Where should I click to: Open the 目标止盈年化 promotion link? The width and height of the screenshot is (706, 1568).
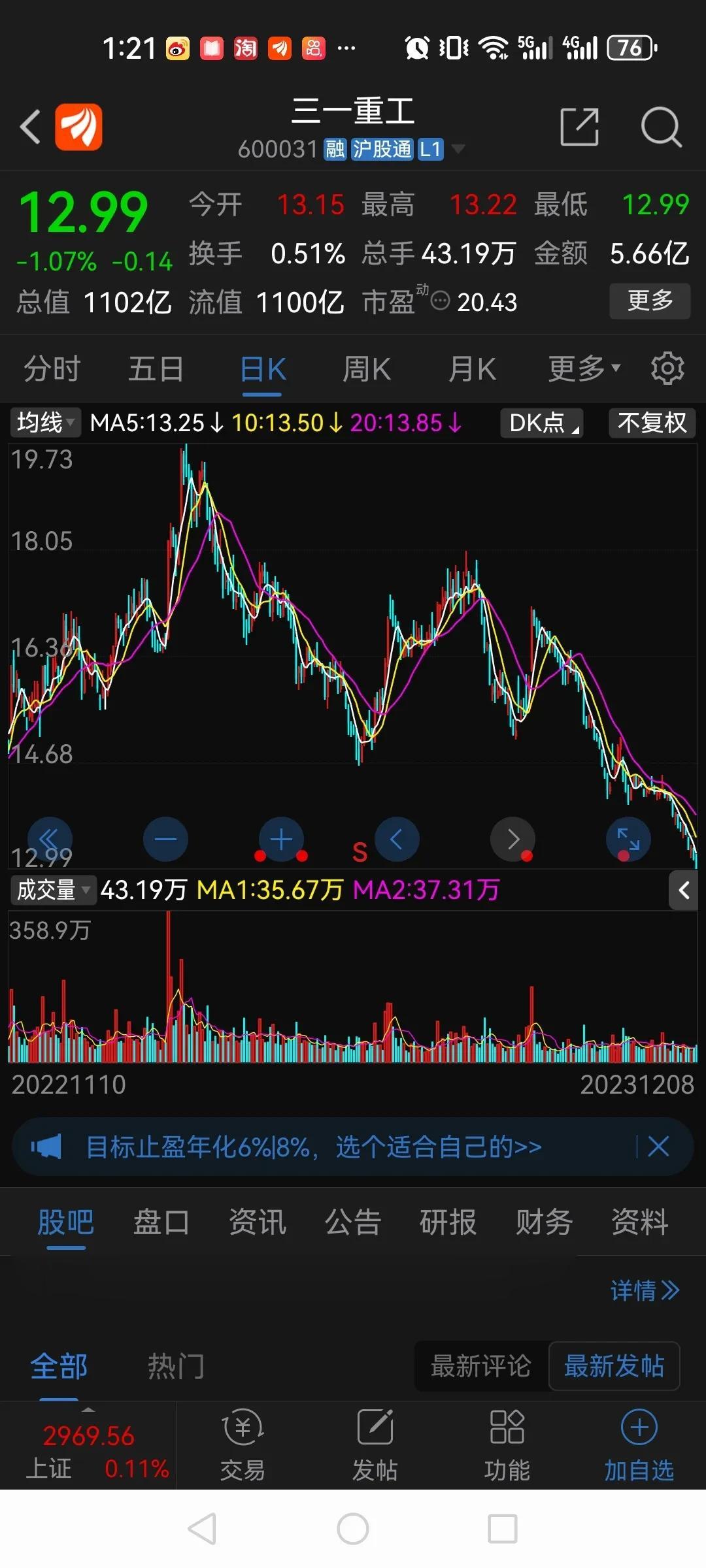(x=314, y=1147)
